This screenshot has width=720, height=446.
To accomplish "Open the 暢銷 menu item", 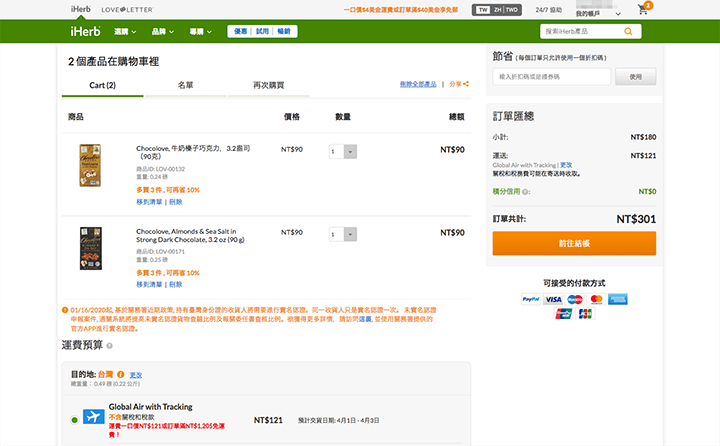I will coord(284,31).
